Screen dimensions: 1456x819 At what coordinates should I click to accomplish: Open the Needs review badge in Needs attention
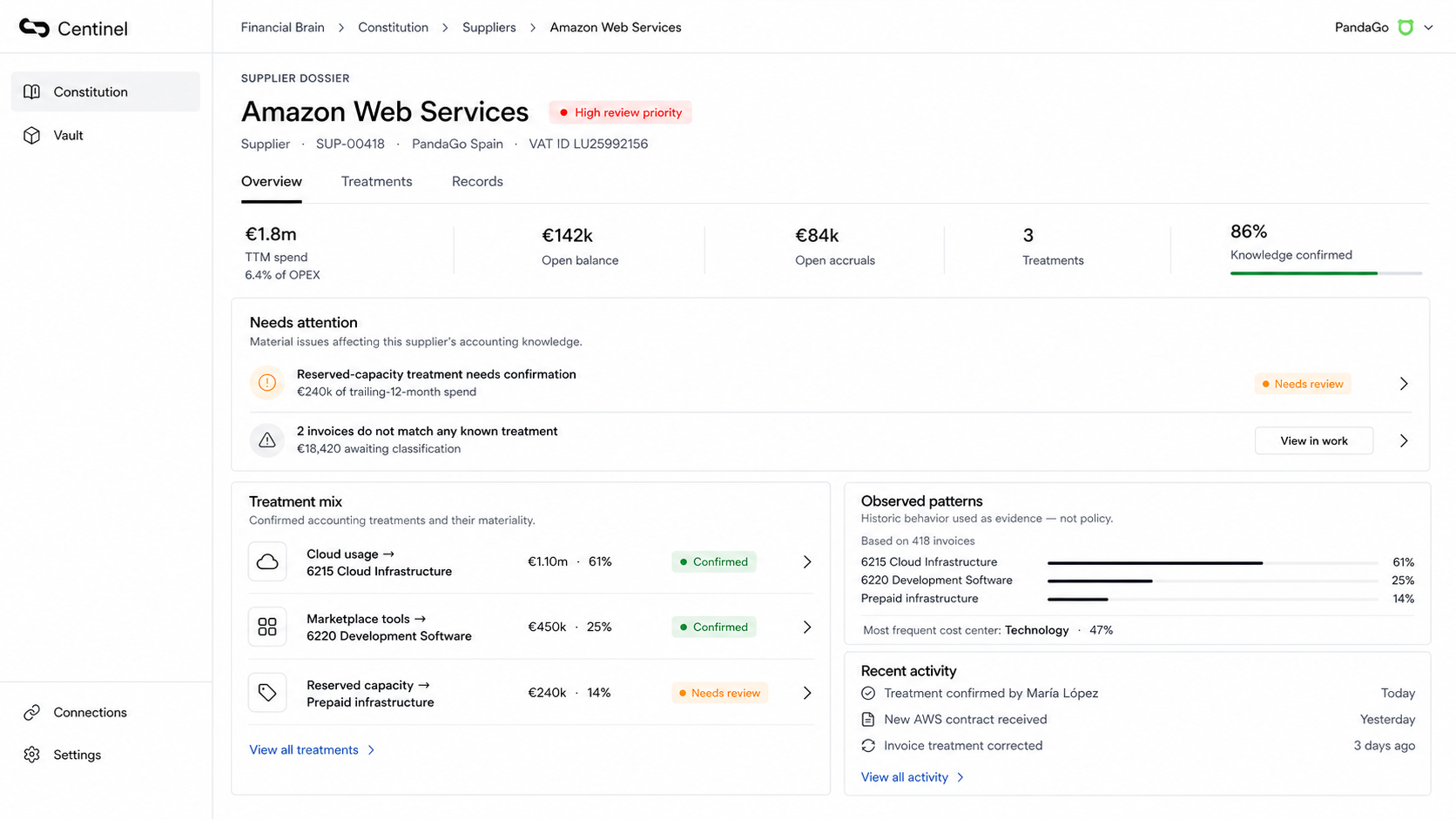tap(1303, 384)
